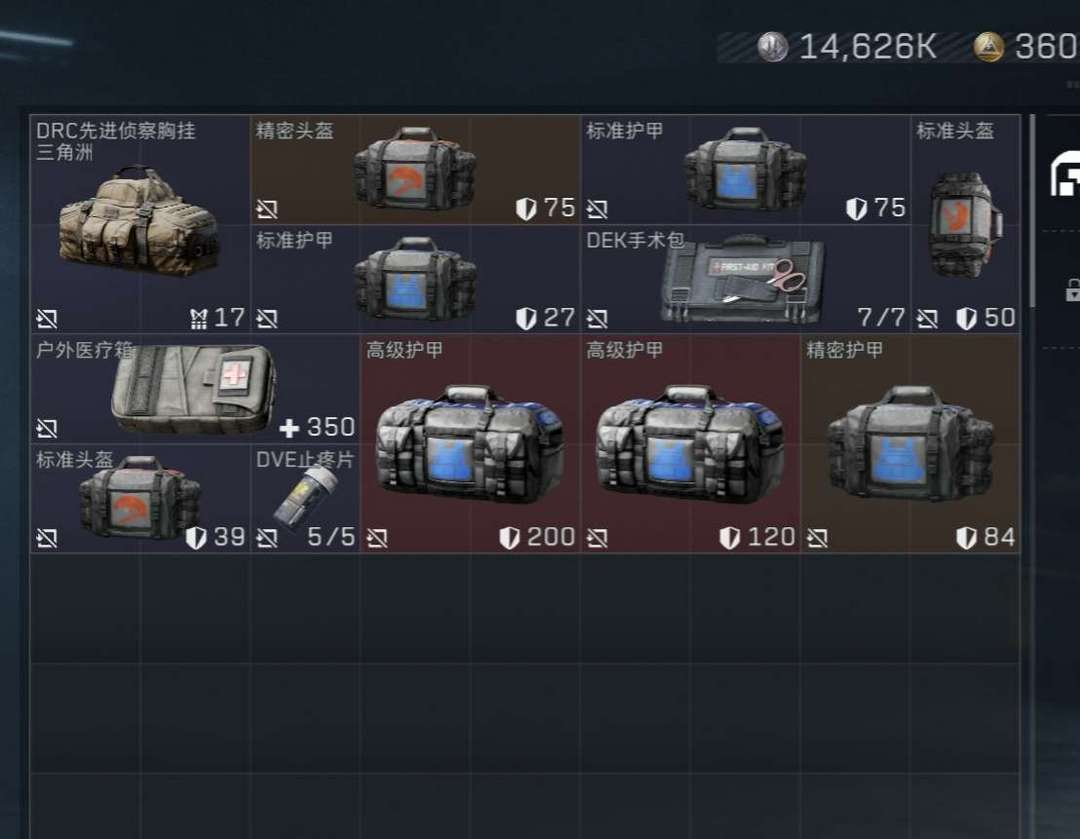Pick the 标准护甲 bag with 27 durability
The height and width of the screenshot is (839, 1080).
[415, 279]
